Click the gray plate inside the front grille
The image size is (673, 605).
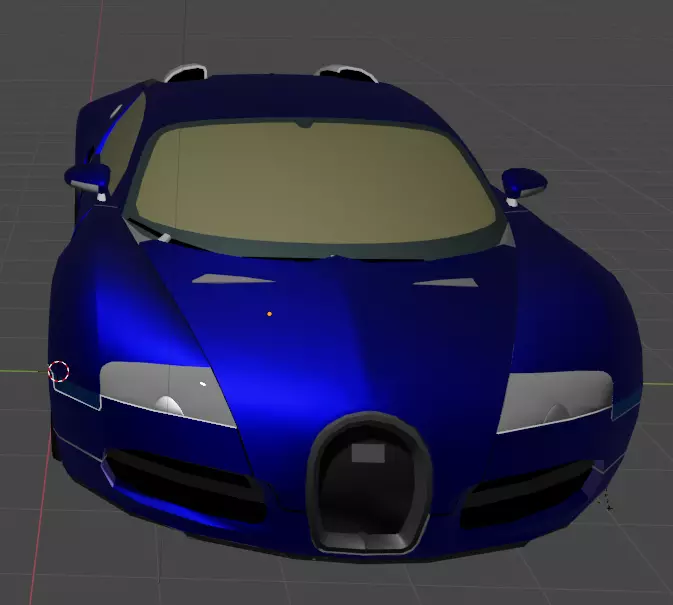[368, 453]
